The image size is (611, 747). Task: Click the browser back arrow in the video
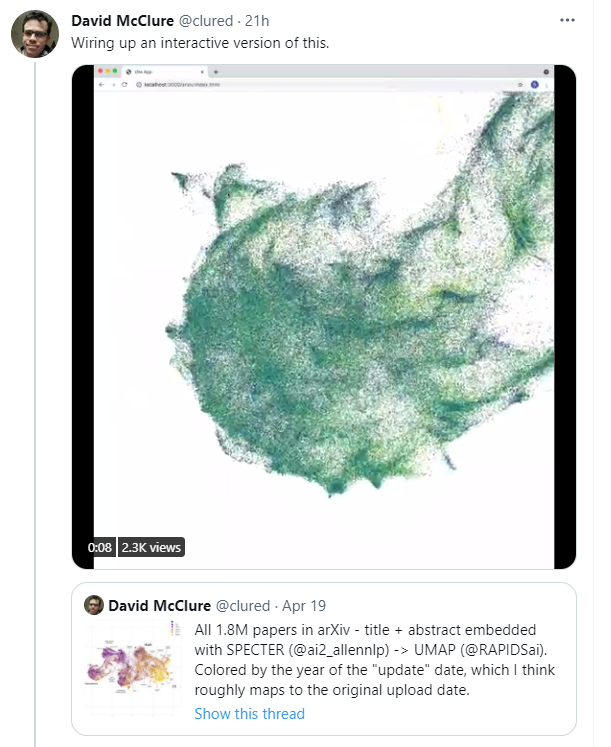[x=101, y=86]
